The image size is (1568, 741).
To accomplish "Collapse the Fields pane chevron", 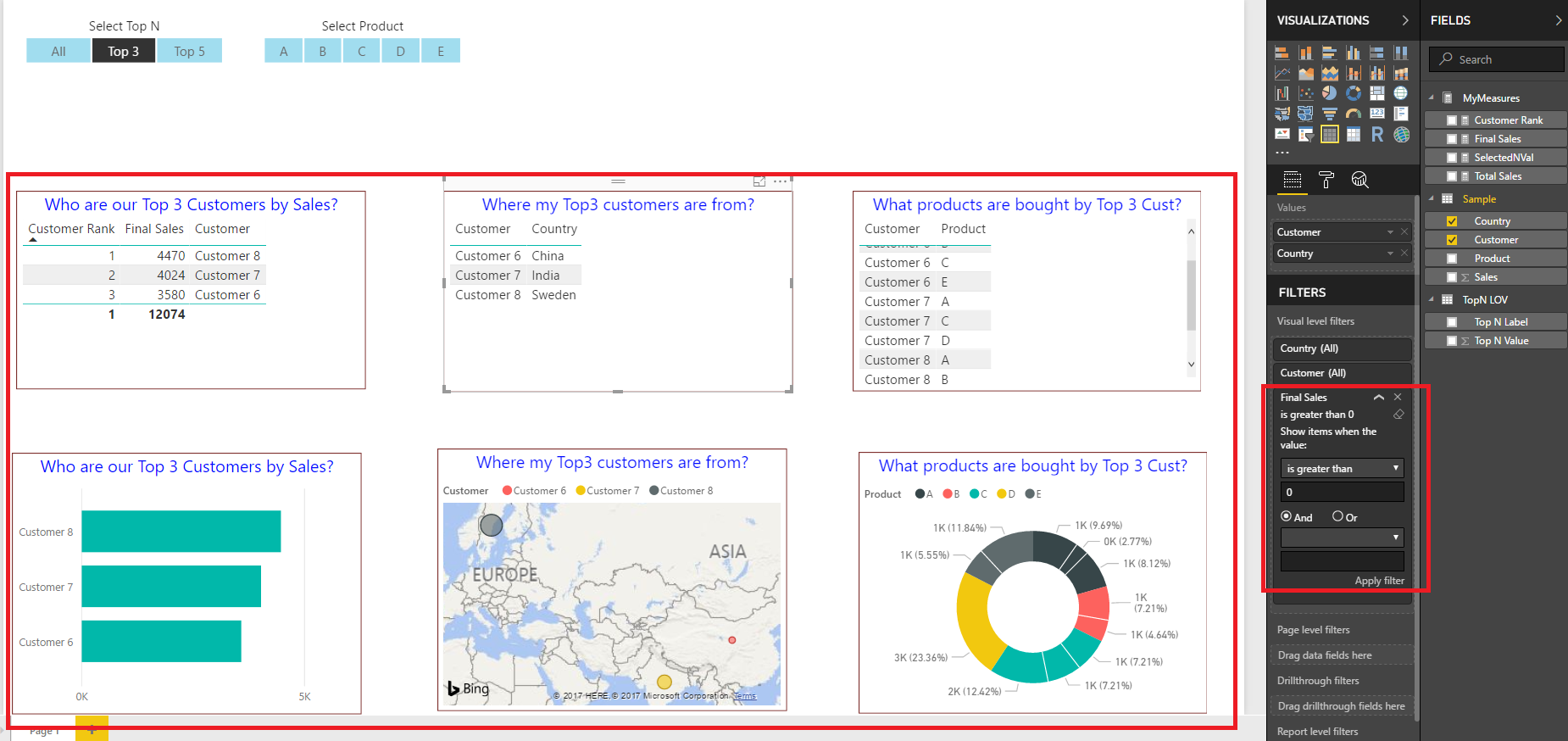I will click(x=1558, y=20).
